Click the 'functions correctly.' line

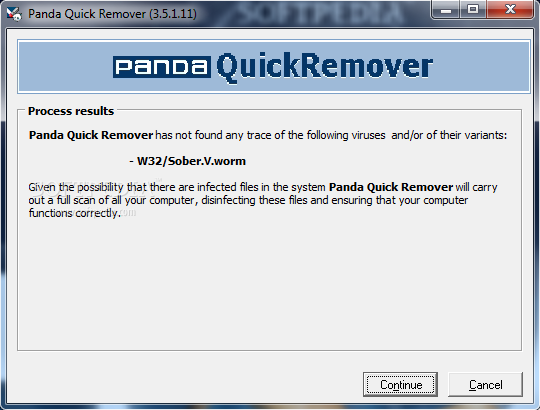click(75, 213)
